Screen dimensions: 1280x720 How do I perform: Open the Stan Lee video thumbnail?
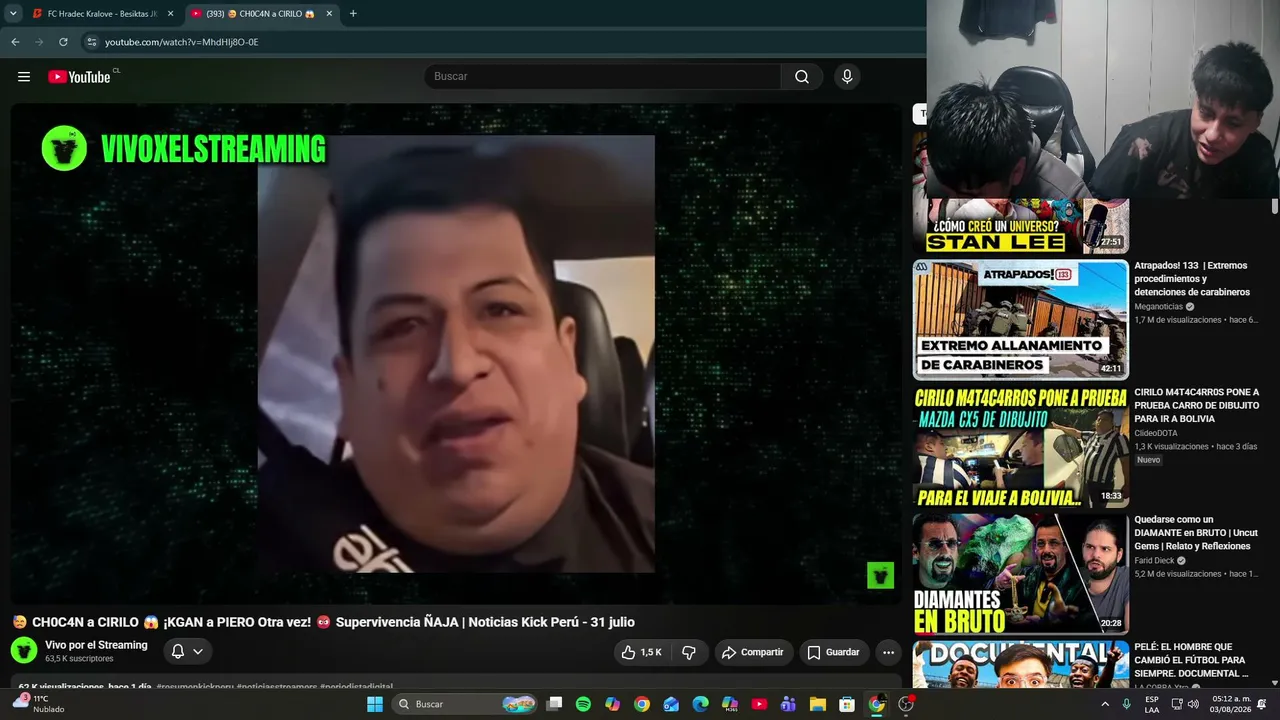pos(1021,226)
